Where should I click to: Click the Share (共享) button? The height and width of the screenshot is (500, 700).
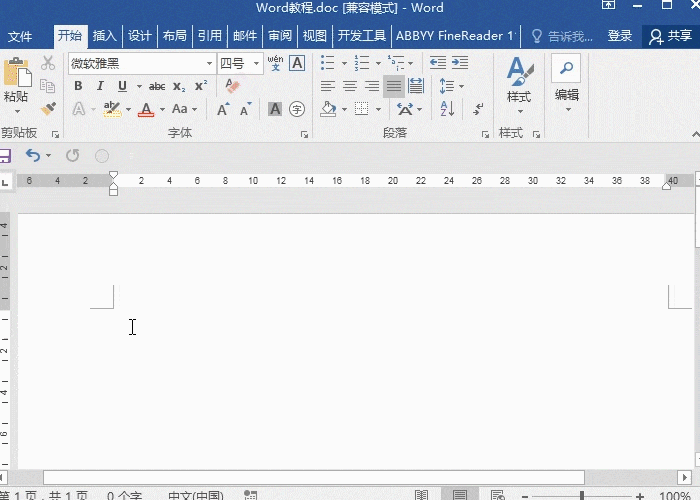pyautogui.click(x=671, y=36)
